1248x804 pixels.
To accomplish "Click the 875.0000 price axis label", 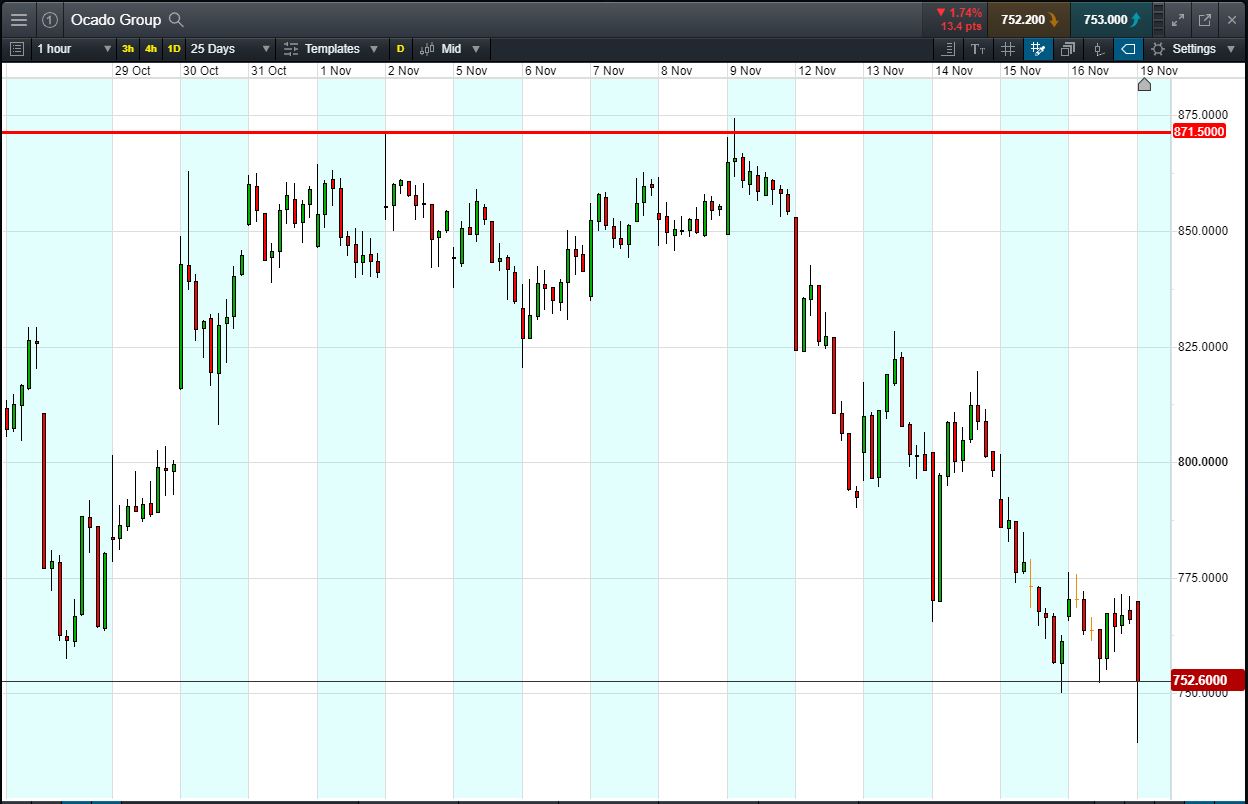I will [1202, 115].
